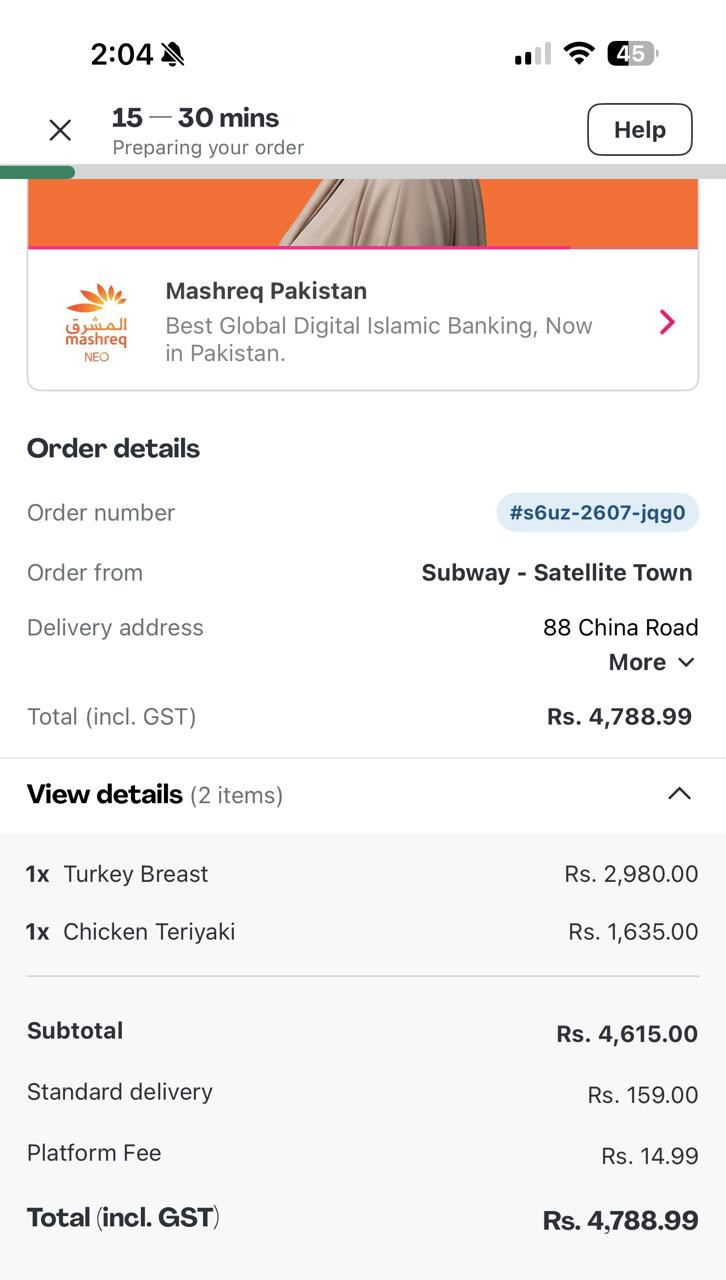This screenshot has width=726, height=1280.
Task: Tap the status bar clock
Action: [121, 54]
